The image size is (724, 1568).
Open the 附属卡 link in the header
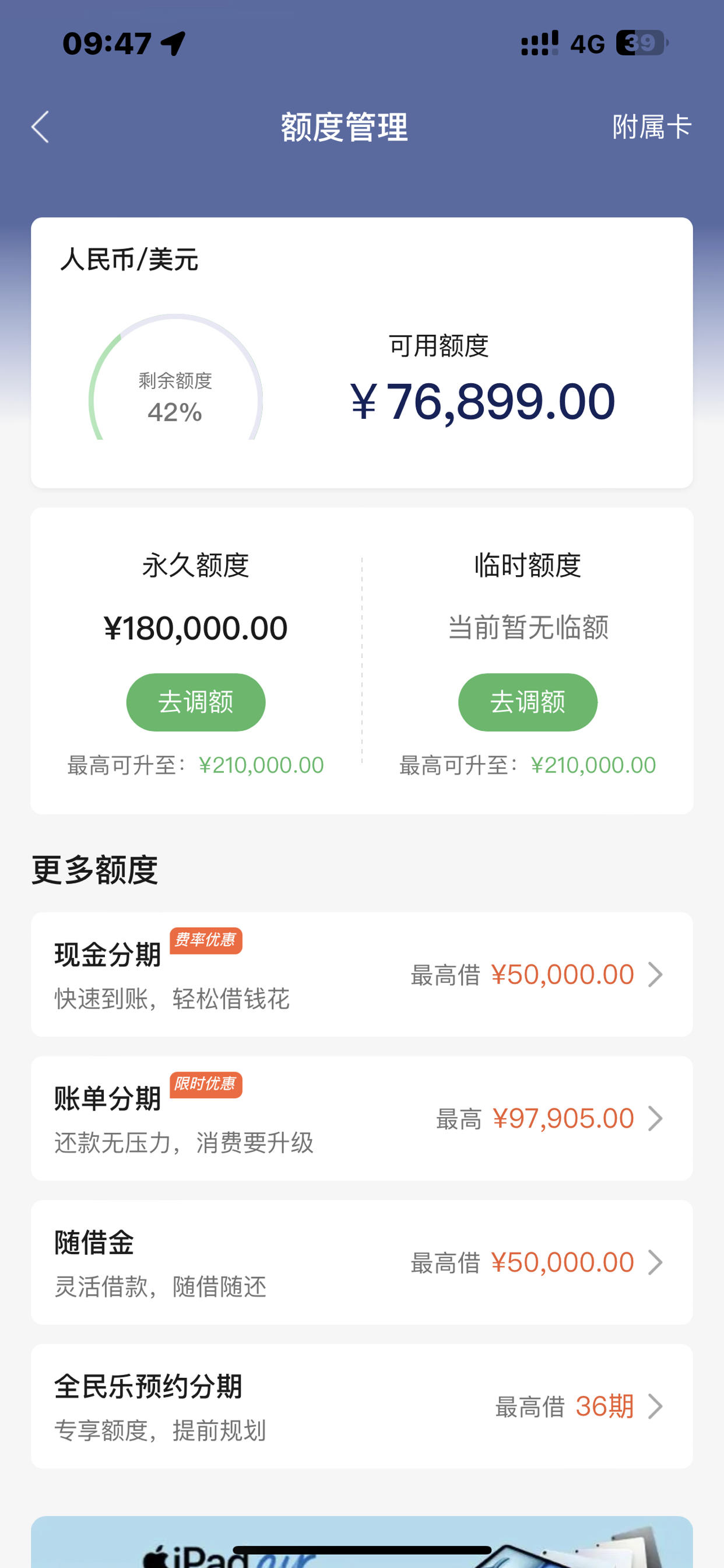click(652, 127)
